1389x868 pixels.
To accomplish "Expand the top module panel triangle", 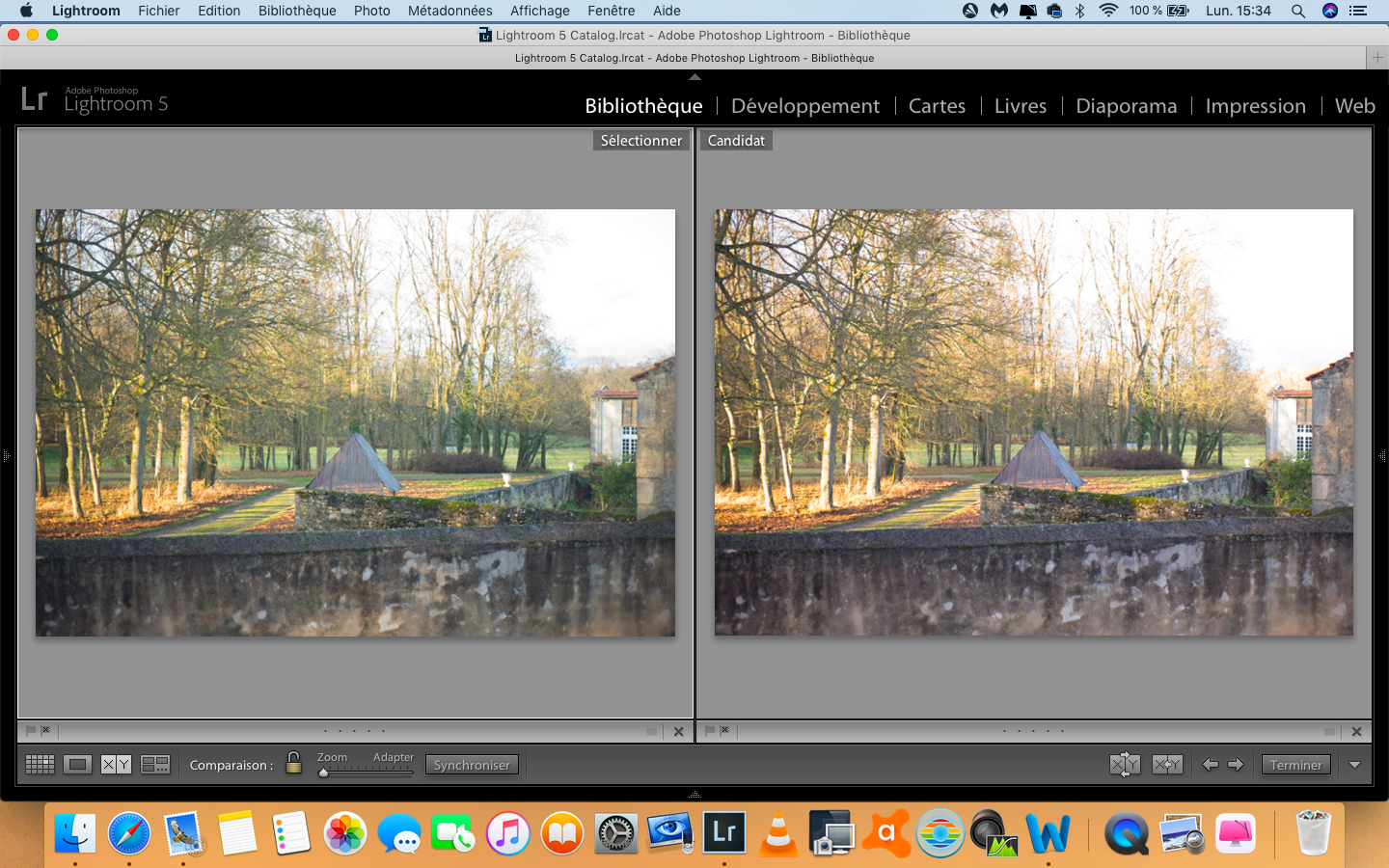I will [x=694, y=76].
